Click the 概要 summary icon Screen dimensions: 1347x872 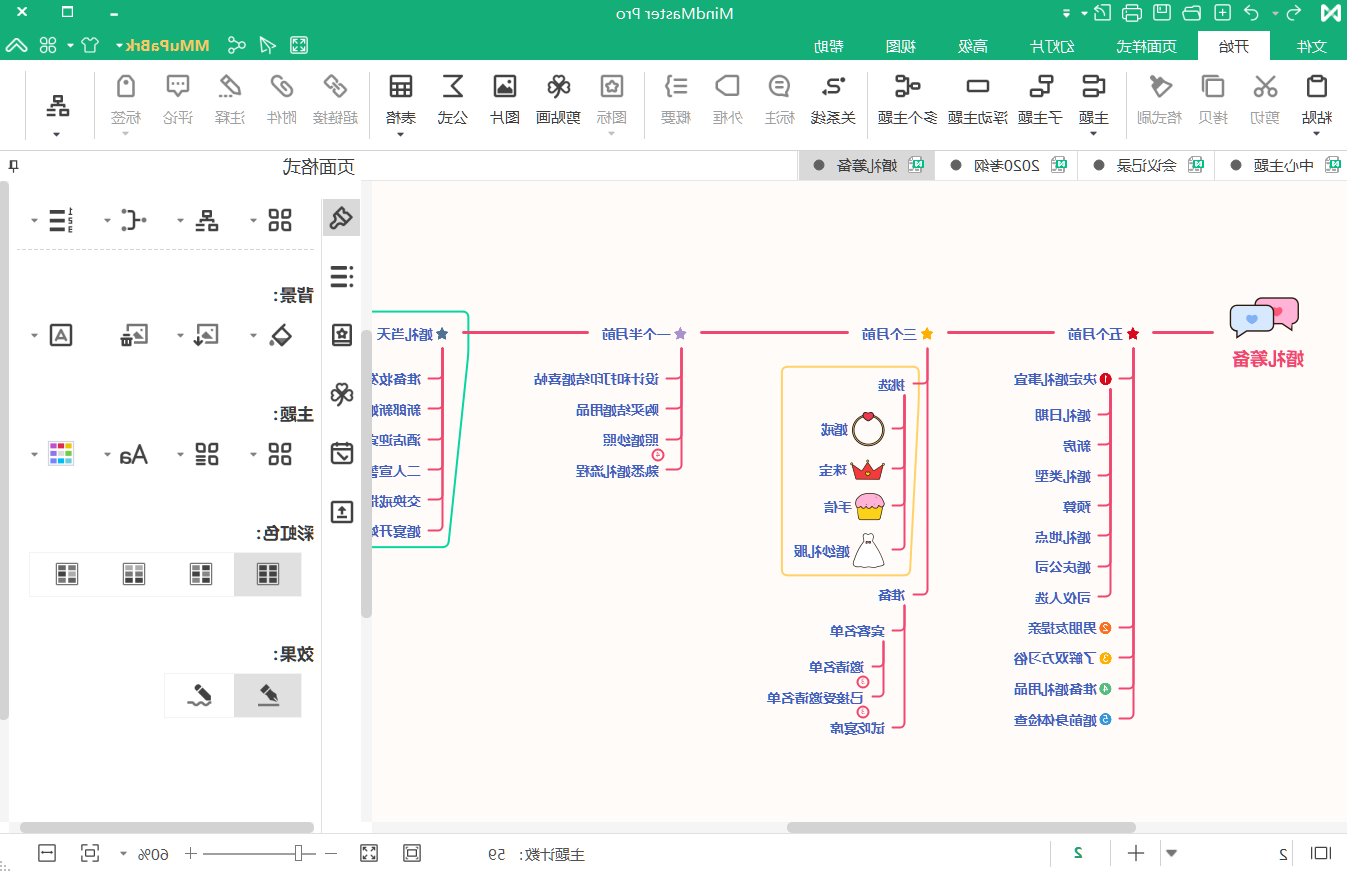coord(677,87)
